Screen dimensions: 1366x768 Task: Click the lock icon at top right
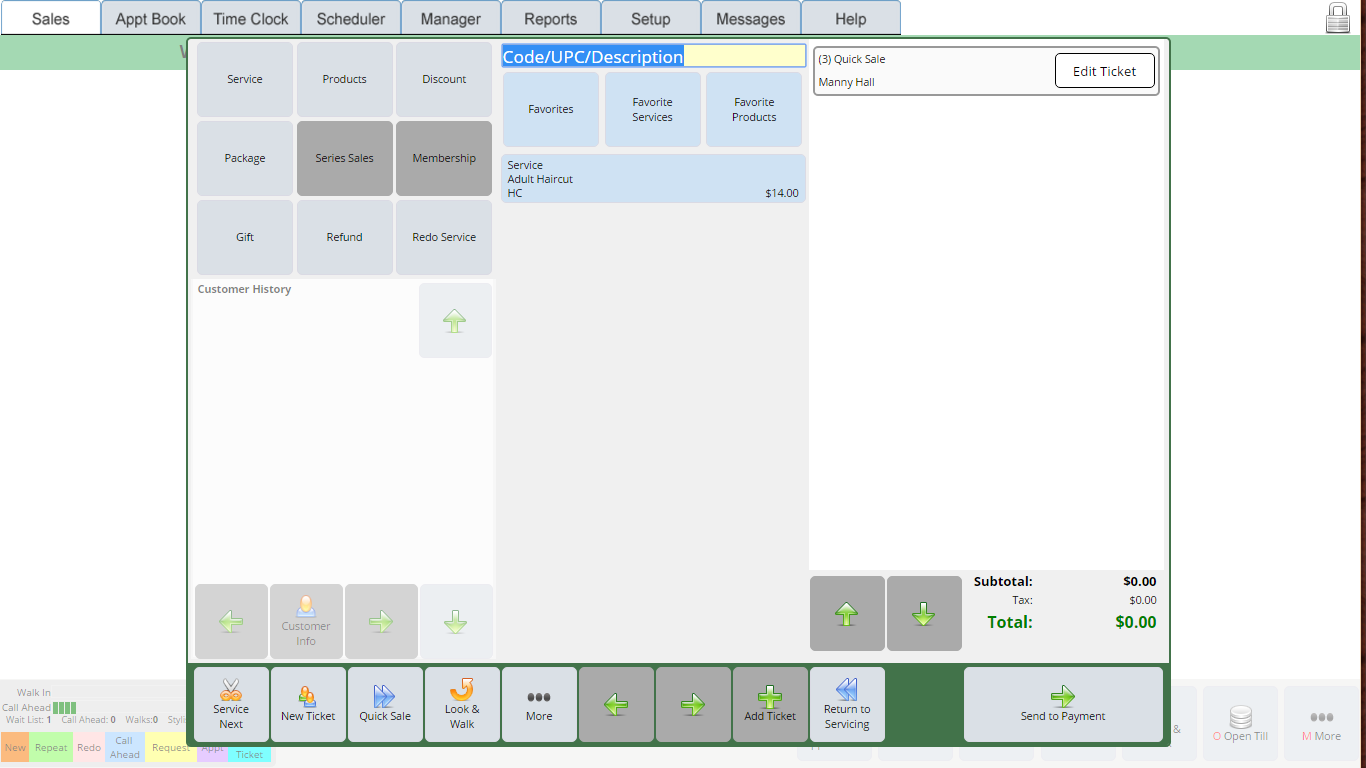[x=1338, y=17]
